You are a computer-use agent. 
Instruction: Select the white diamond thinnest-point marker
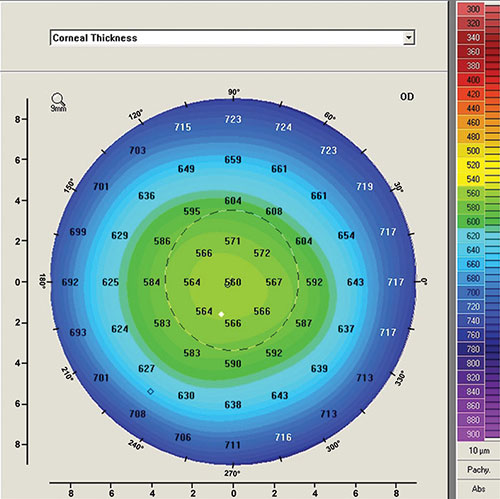tap(221, 314)
